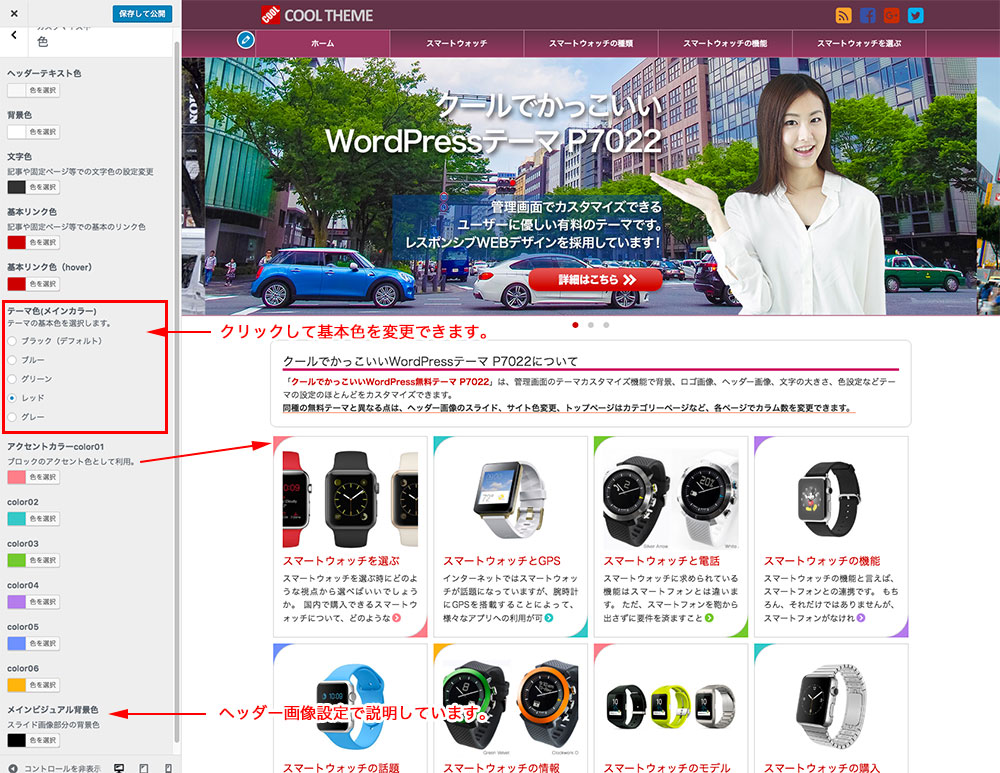Click the two round Cookoo watches thumbnail
This screenshot has width=1000, height=773.
tap(671, 498)
